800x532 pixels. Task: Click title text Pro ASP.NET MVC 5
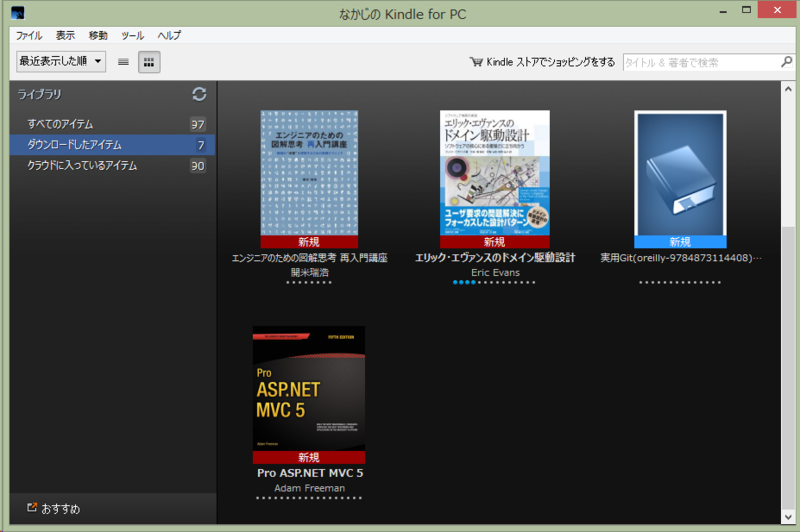coord(310,473)
